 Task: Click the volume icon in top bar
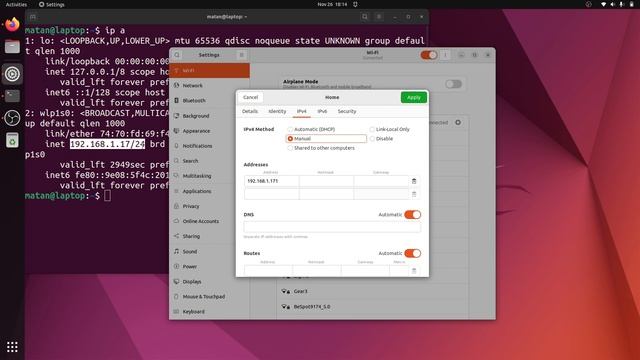(x=612, y=4)
